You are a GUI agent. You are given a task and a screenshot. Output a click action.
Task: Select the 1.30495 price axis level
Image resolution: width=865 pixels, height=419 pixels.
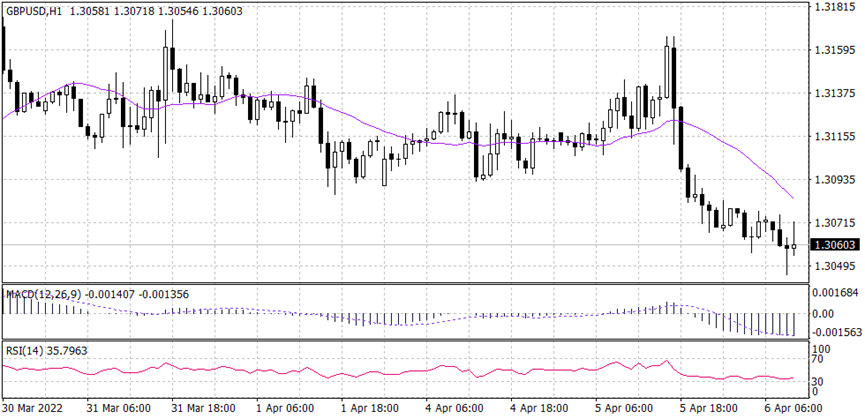coord(834,267)
